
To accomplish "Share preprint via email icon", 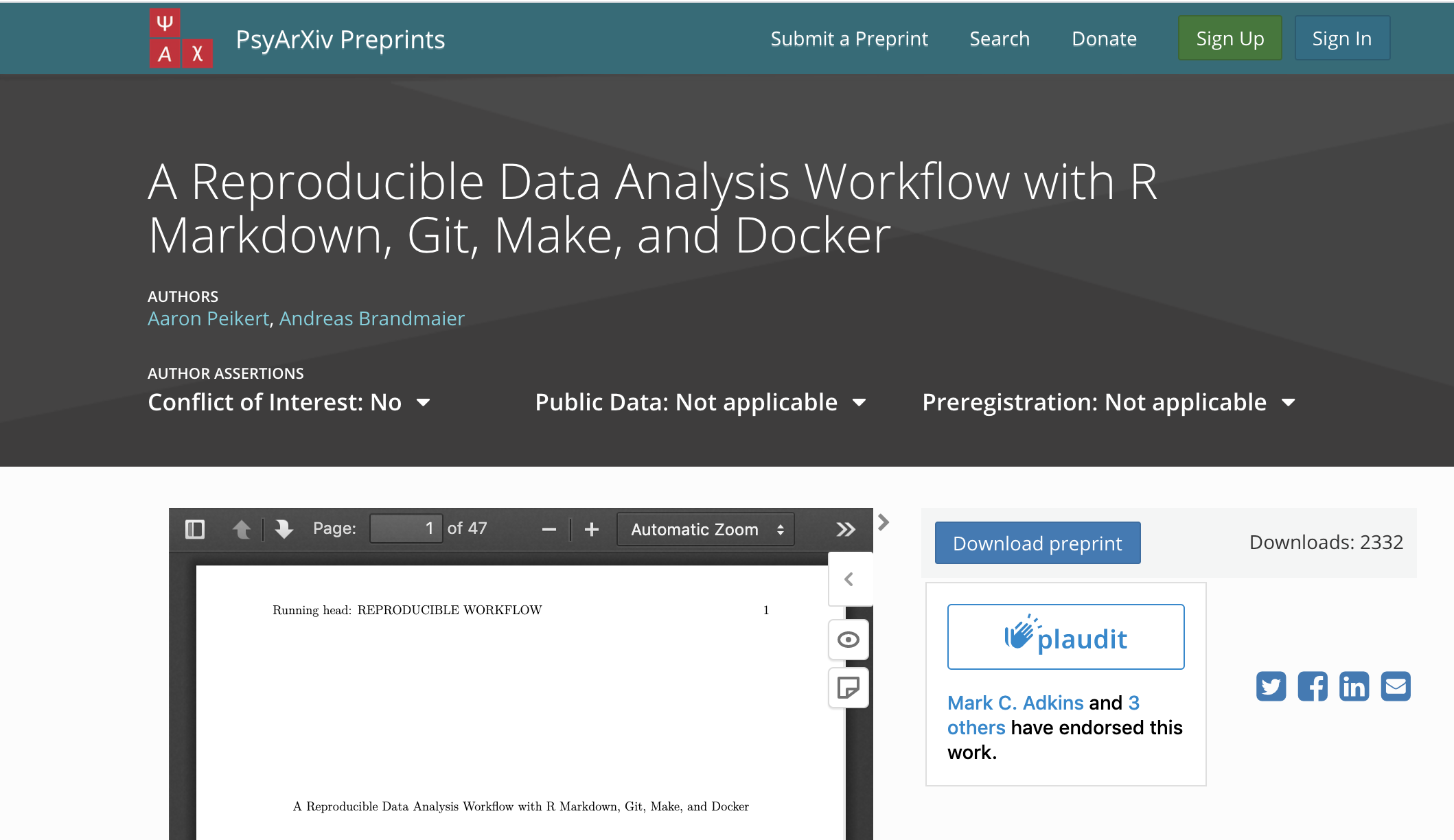I will (1396, 686).
